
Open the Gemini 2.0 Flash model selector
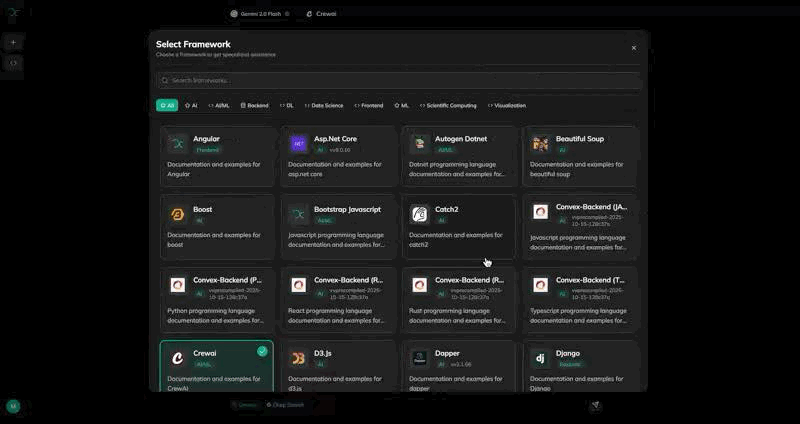pos(260,14)
